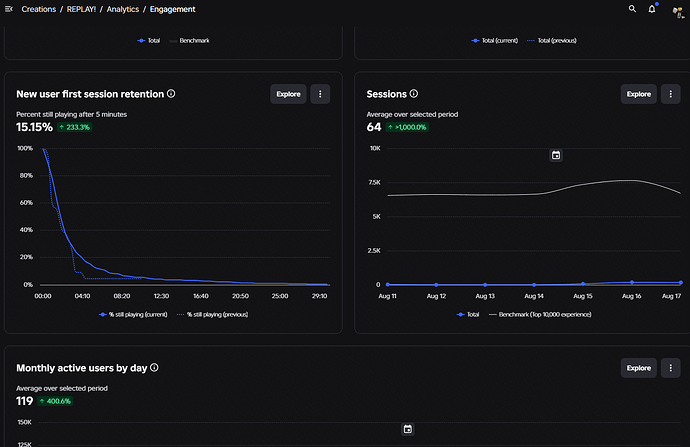Click calendar annotation icon in Sessions chart

556,155
